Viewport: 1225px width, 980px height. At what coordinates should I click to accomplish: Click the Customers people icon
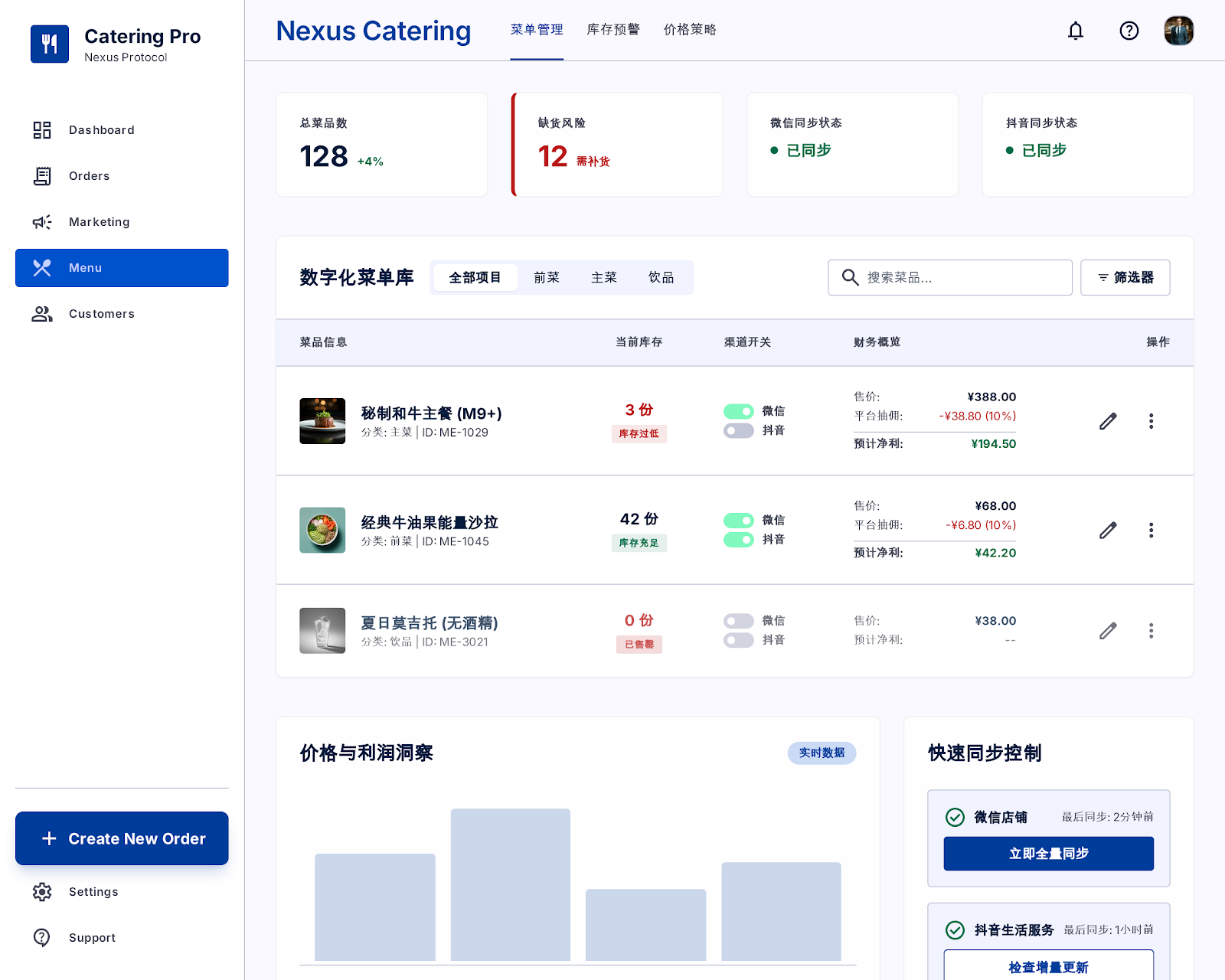(42, 314)
